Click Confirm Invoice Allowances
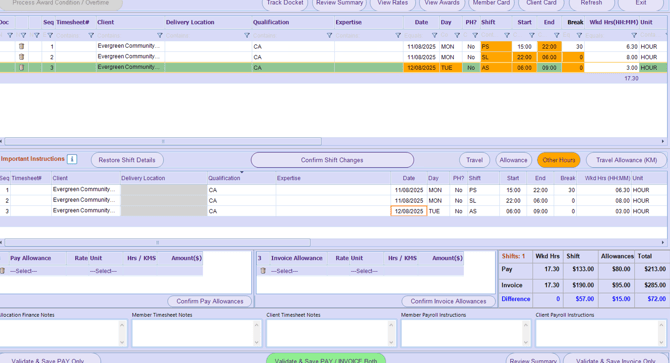 [x=448, y=301]
